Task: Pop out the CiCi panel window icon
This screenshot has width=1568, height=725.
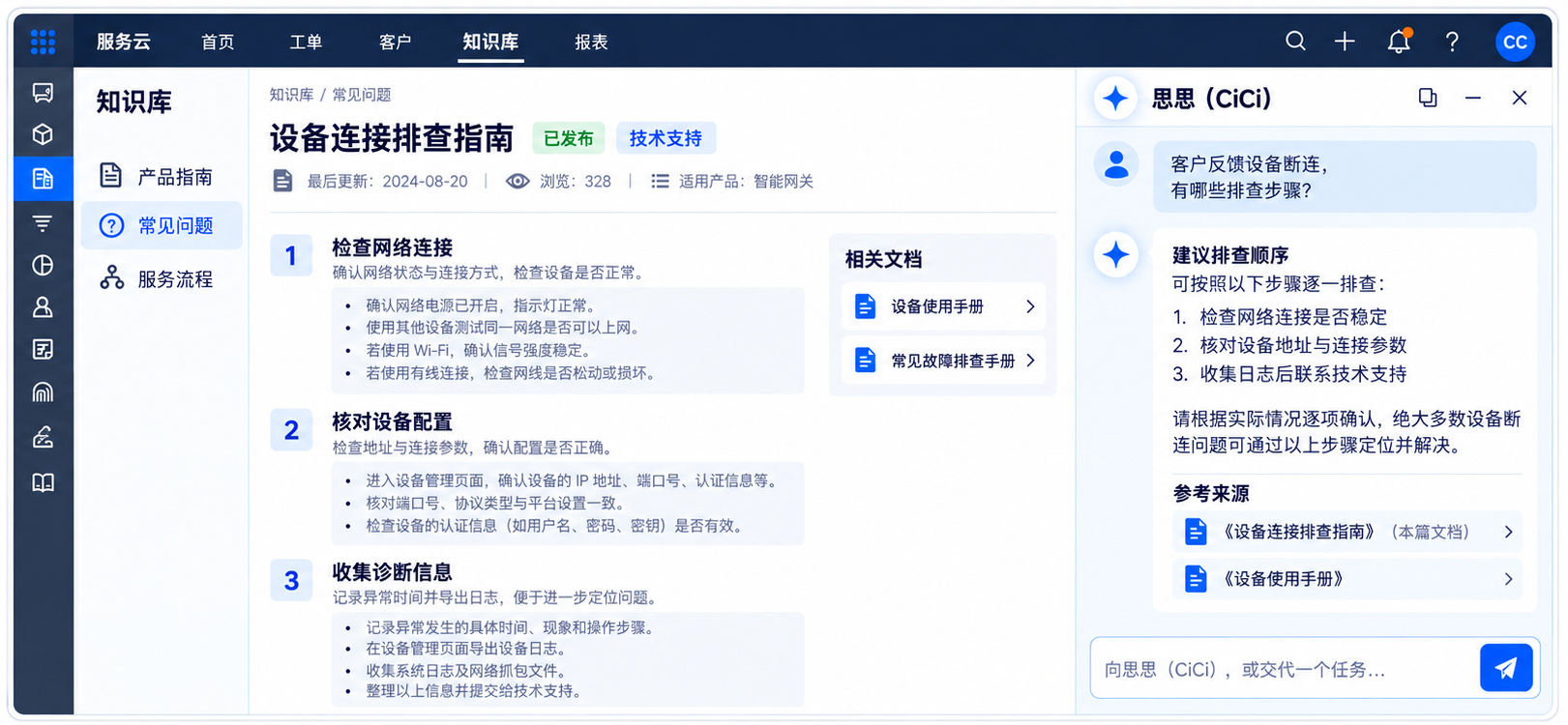Action: click(1428, 98)
